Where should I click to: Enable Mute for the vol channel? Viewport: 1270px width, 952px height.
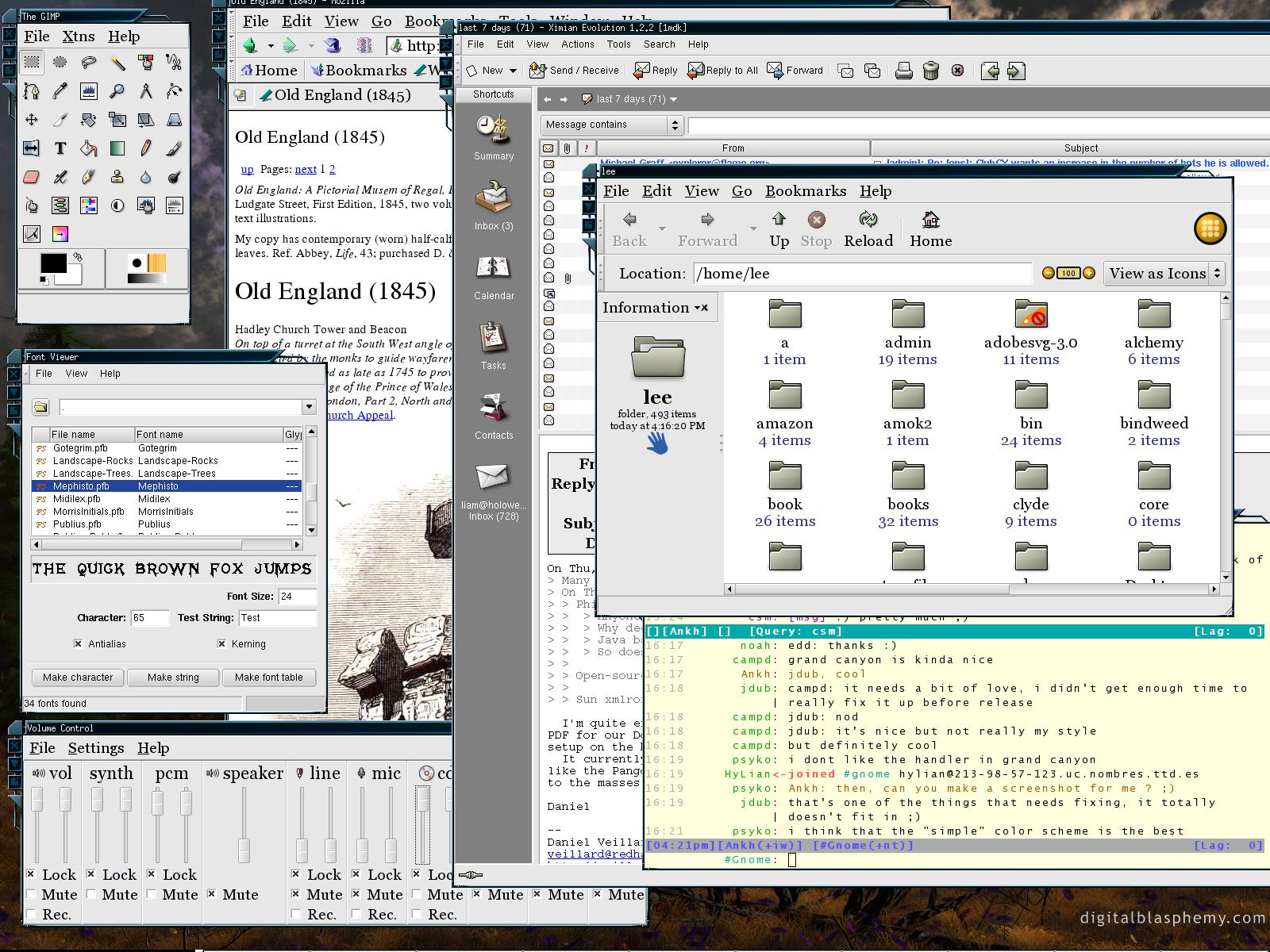pyautogui.click(x=31, y=894)
